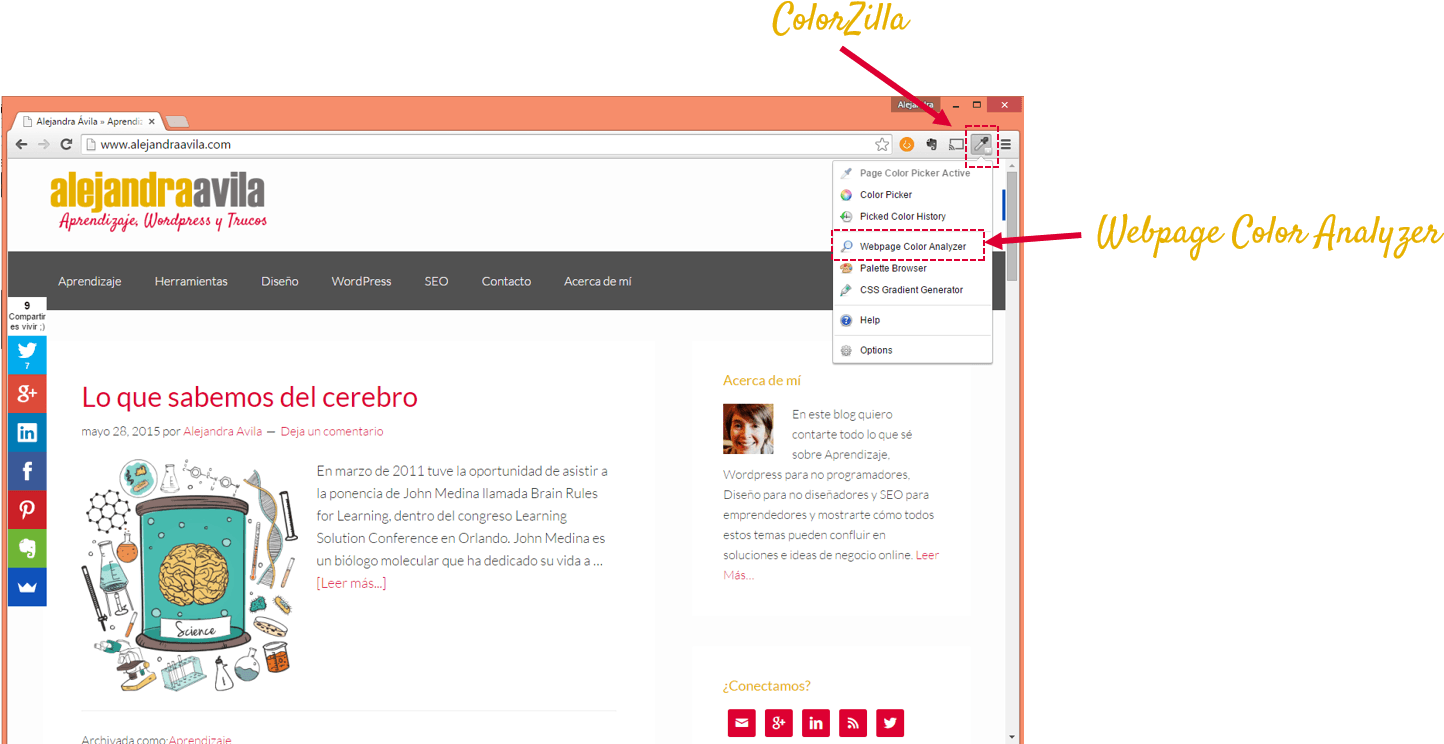This screenshot has width=1444, height=744.
Task: Open Help from the ColorZilla menu
Action: 912,320
